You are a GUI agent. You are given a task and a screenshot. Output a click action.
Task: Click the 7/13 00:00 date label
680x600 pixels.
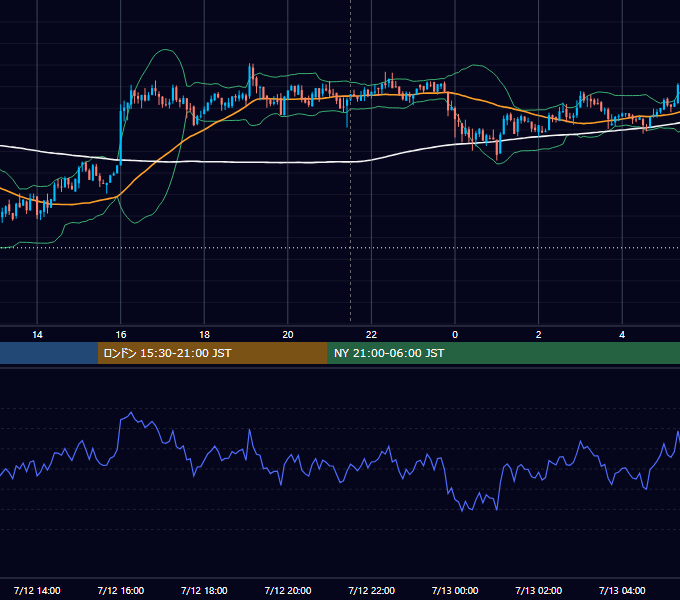[455, 590]
